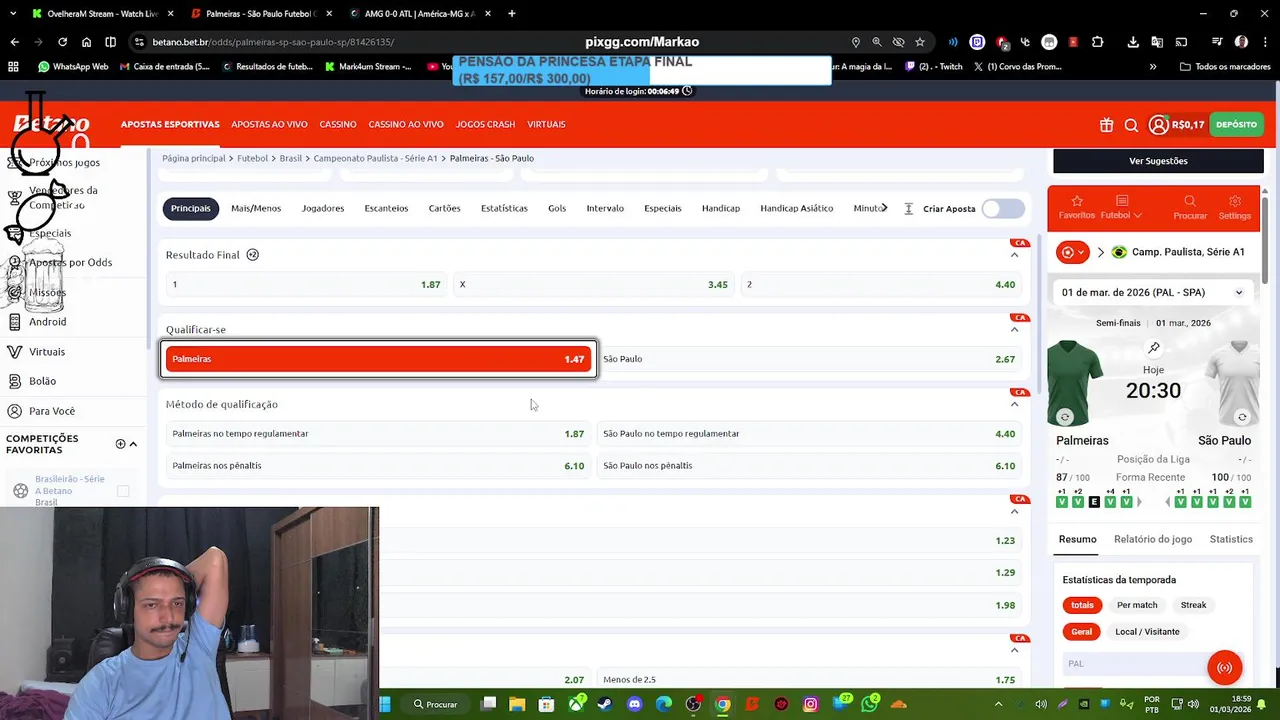Screen dimensions: 1280x720
Task: Click the refresh icon on São Paulo jersey
Action: click(x=1242, y=417)
